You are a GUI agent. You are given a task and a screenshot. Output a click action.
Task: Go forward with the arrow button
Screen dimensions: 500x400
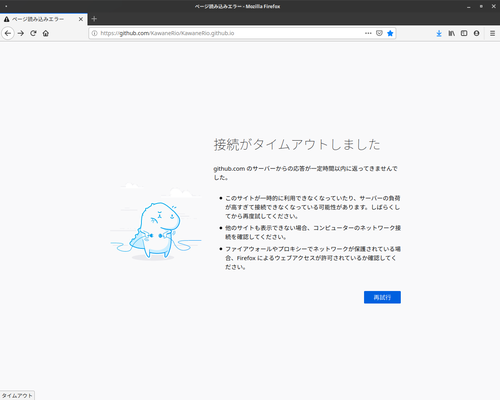pos(21,33)
